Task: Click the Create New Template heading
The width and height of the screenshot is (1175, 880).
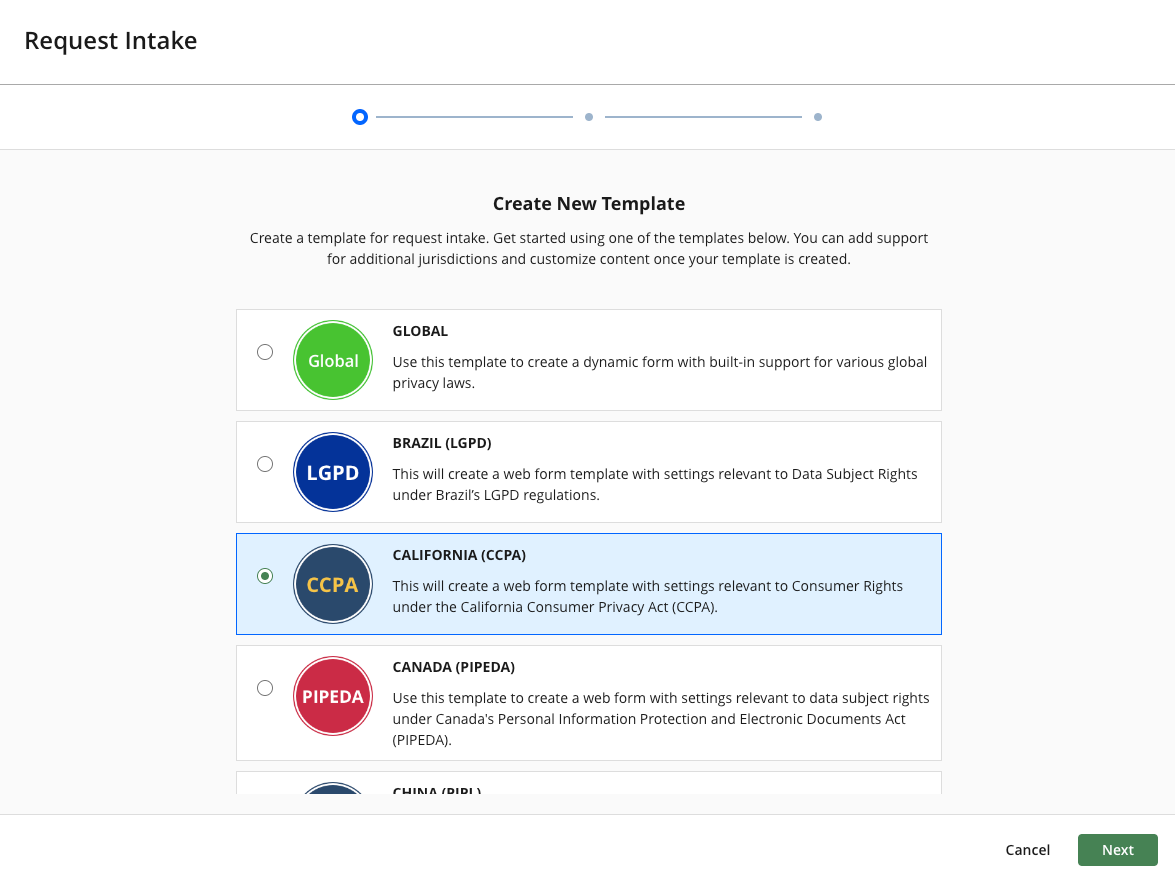Action: click(589, 203)
